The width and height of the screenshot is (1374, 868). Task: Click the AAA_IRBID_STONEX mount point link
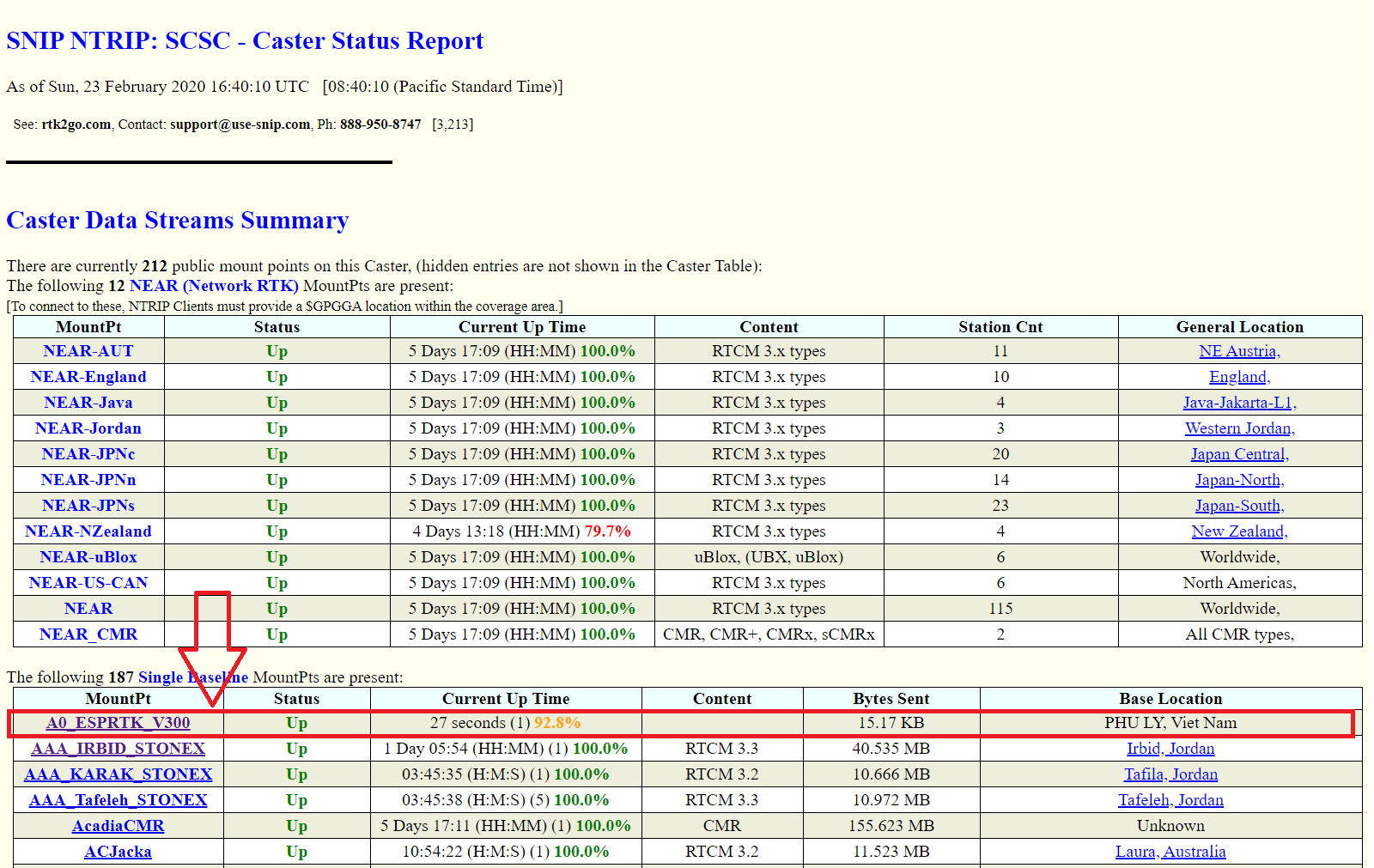(118, 749)
